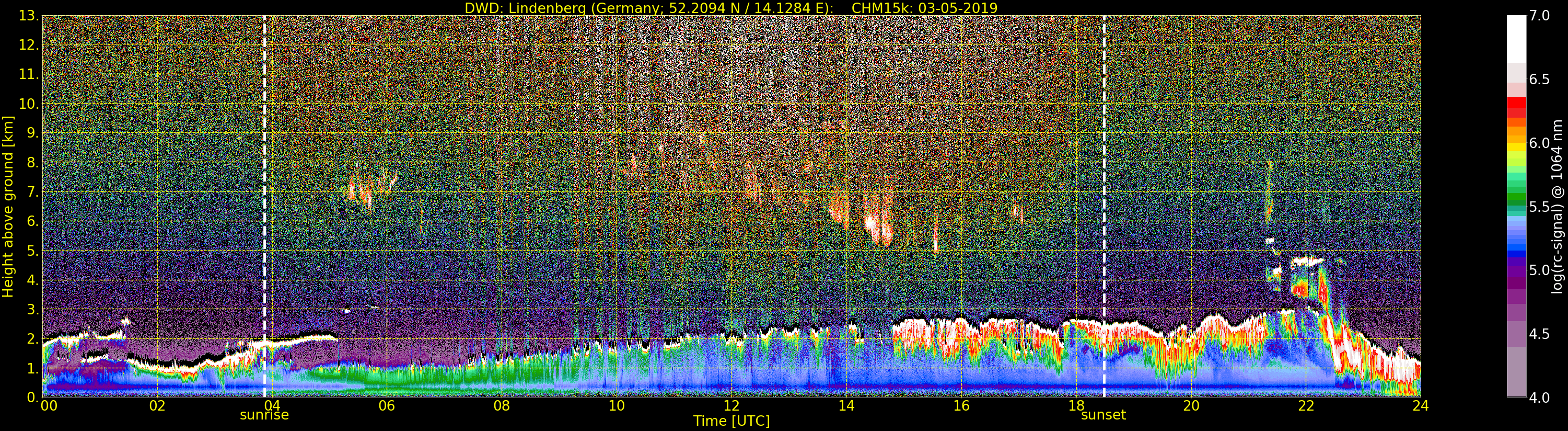This screenshot has width=1568, height=431.
Task: Select the "14" time axis tick label
Action: (846, 405)
